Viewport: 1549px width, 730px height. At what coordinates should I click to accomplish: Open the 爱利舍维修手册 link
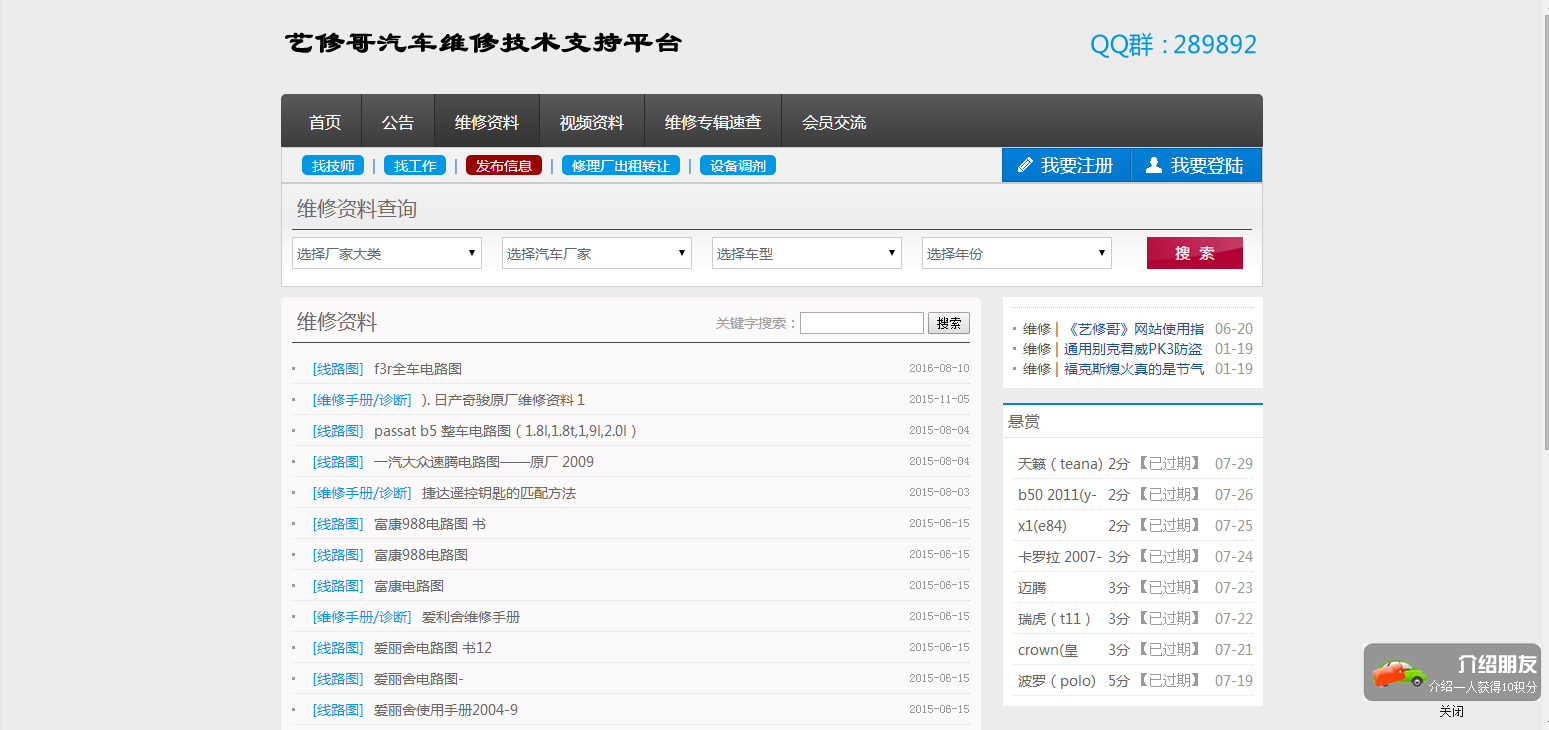coord(471,617)
